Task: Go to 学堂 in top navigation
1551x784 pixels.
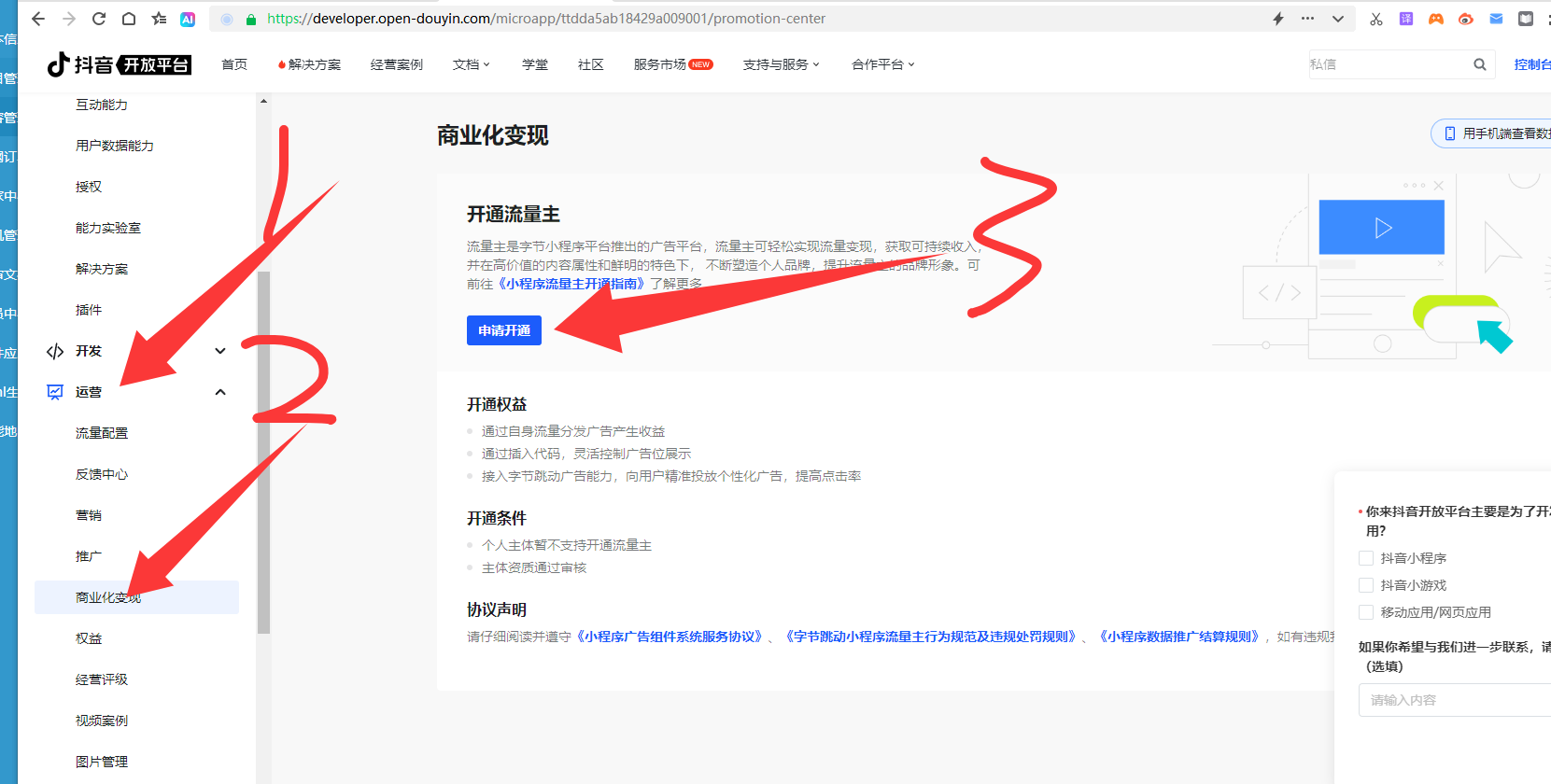Action: (535, 64)
